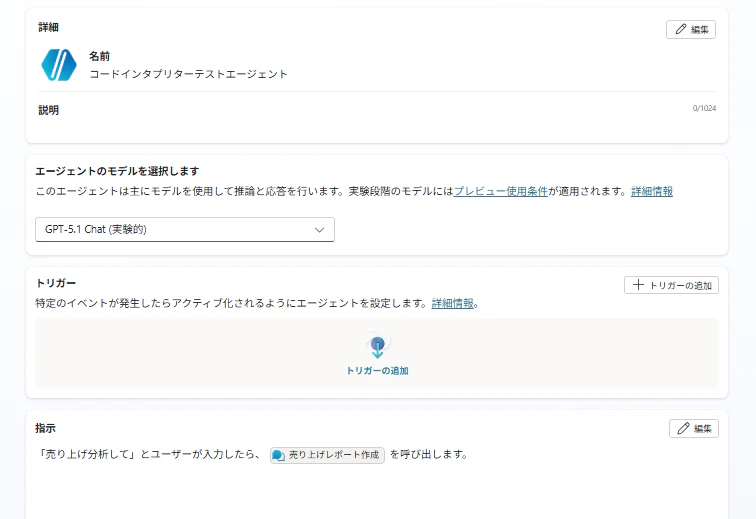The height and width of the screenshot is (519, 756).
Task: Click the 0/1024 character counter
Action: [704, 108]
